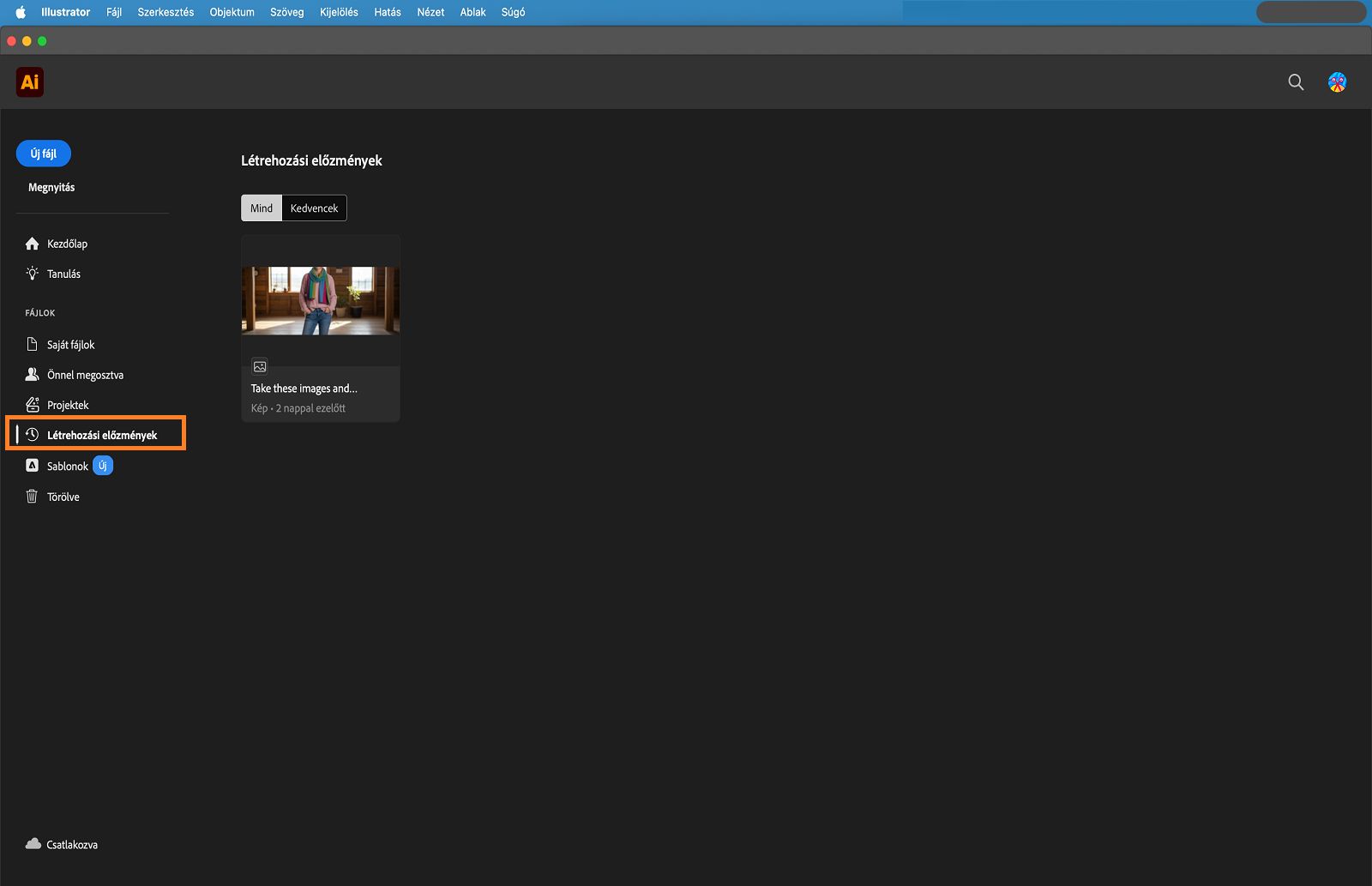Open the Illustrator app menu
Screen dimensions: 1372x886
tap(65, 12)
